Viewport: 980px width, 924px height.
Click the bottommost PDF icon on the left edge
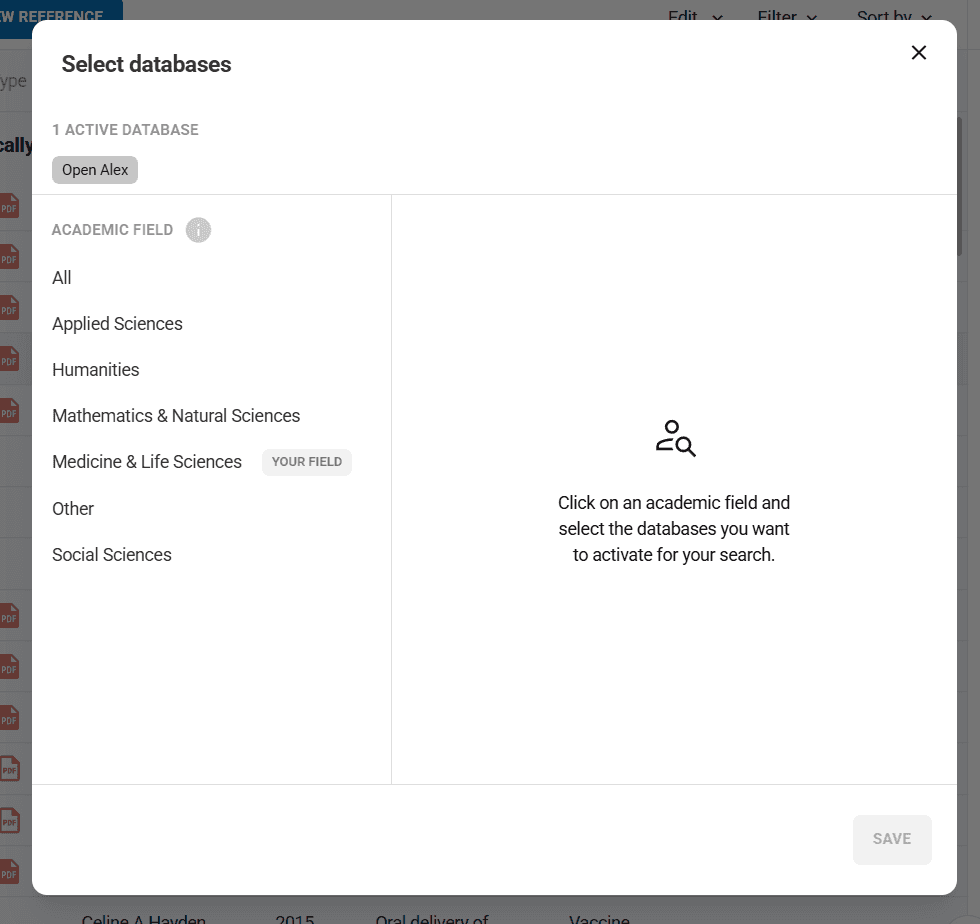tap(10, 870)
